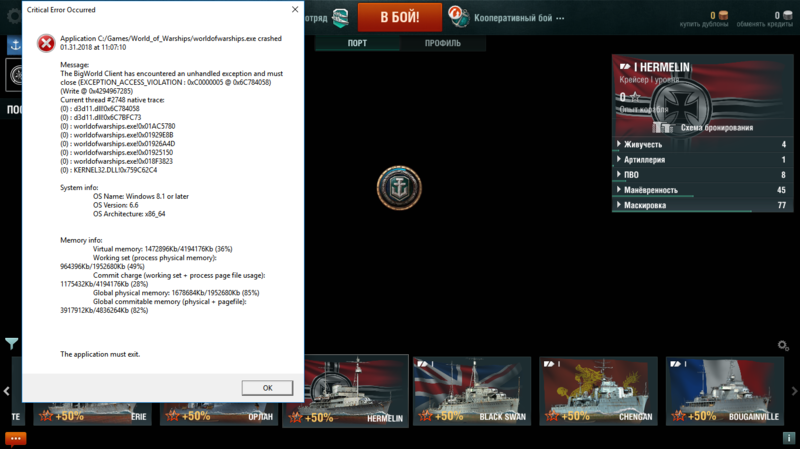Click the tier flag icon on BOUGAINVILLE card
The width and height of the screenshot is (800, 449).
[x=676, y=364]
